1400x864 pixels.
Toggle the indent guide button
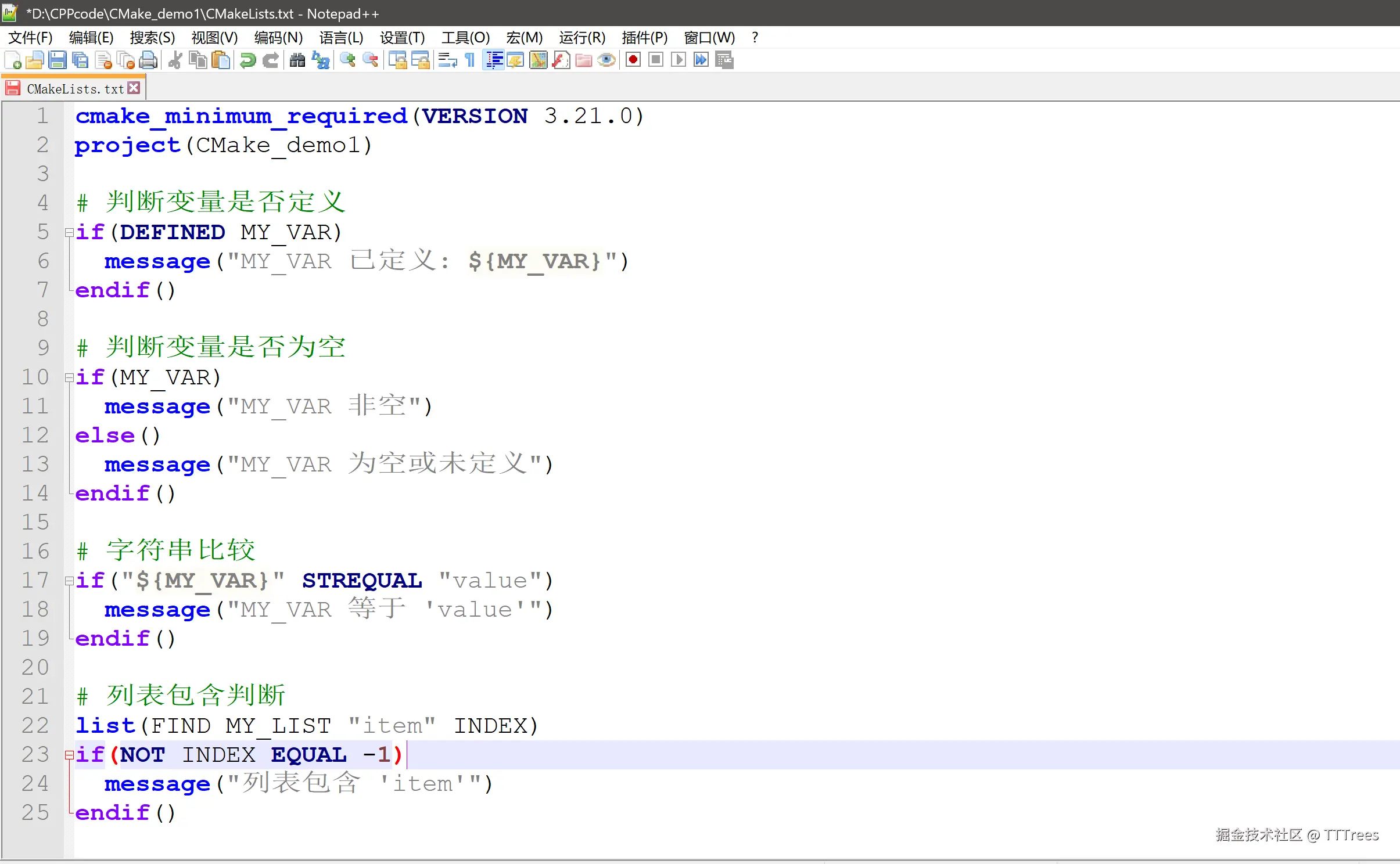(494, 60)
